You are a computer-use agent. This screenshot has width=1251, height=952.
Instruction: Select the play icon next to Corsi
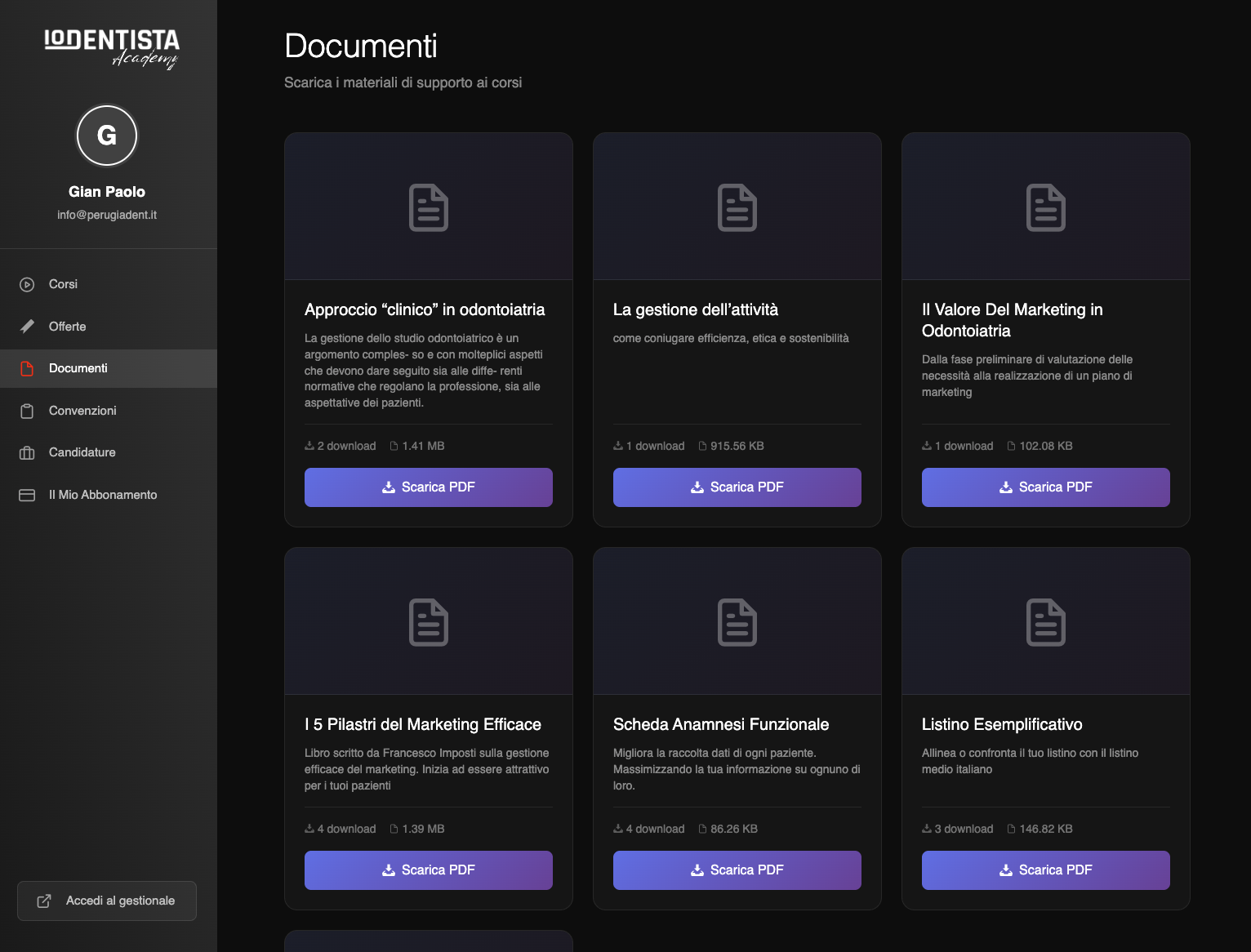[27, 284]
